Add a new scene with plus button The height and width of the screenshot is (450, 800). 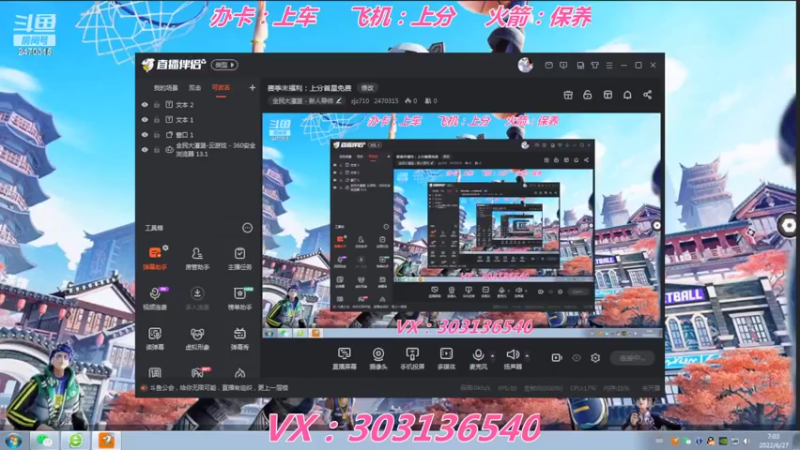point(252,88)
